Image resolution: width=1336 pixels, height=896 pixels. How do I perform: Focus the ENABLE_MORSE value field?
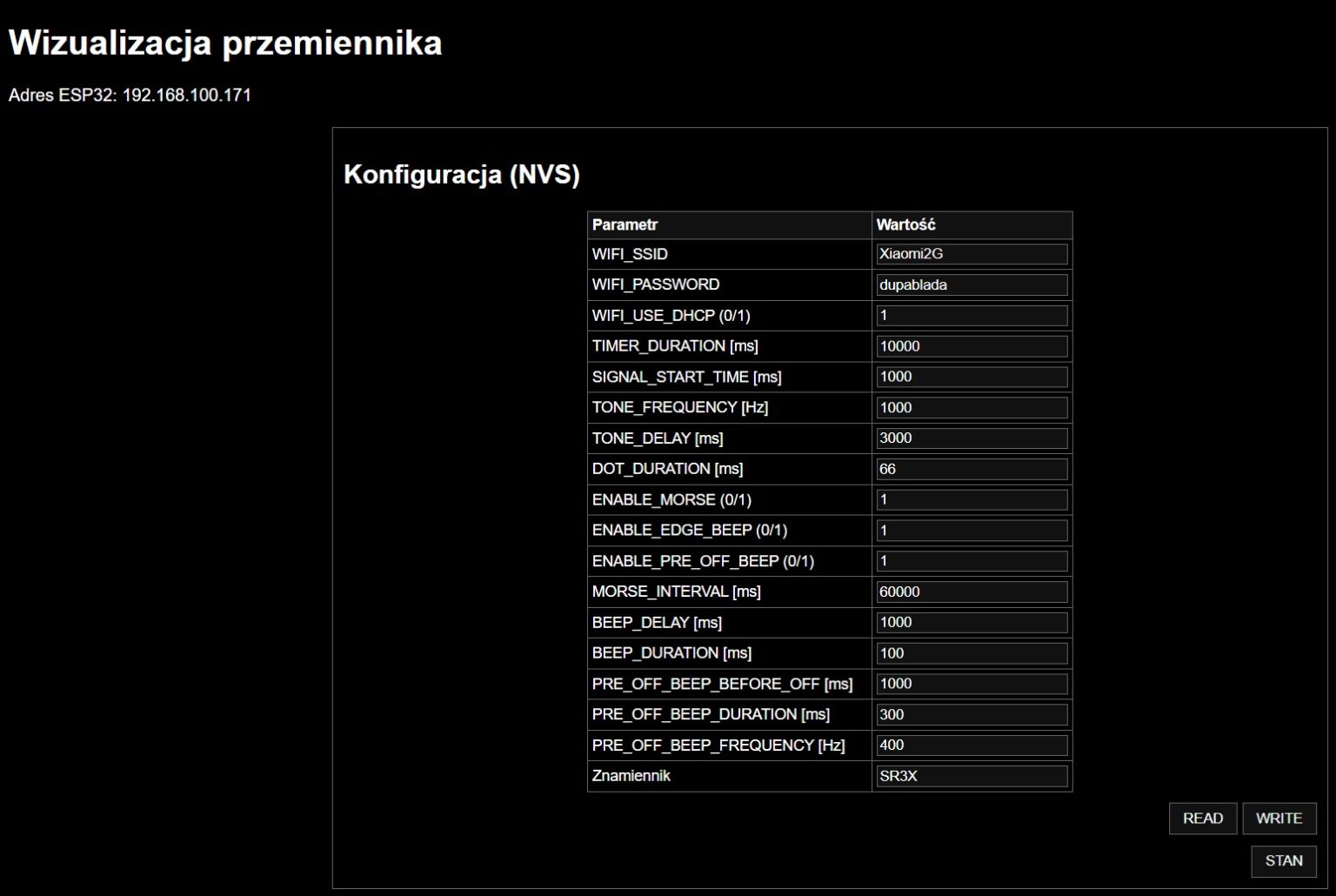click(972, 499)
